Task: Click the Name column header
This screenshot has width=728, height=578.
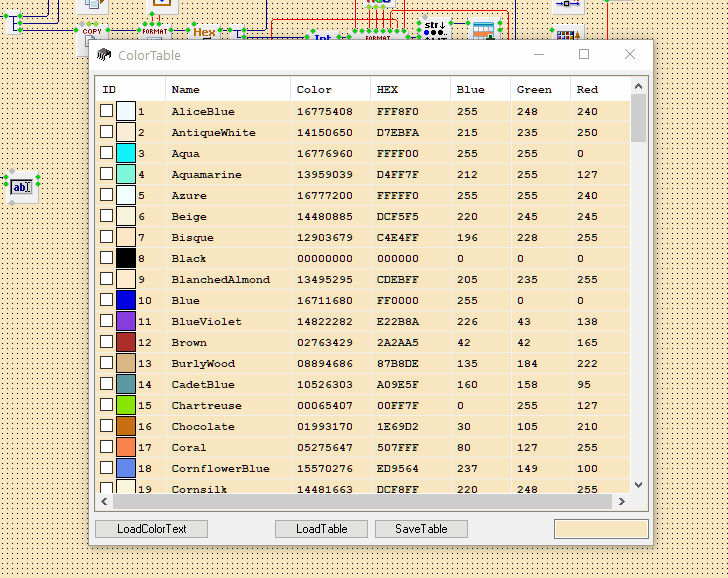Action: click(x=186, y=90)
